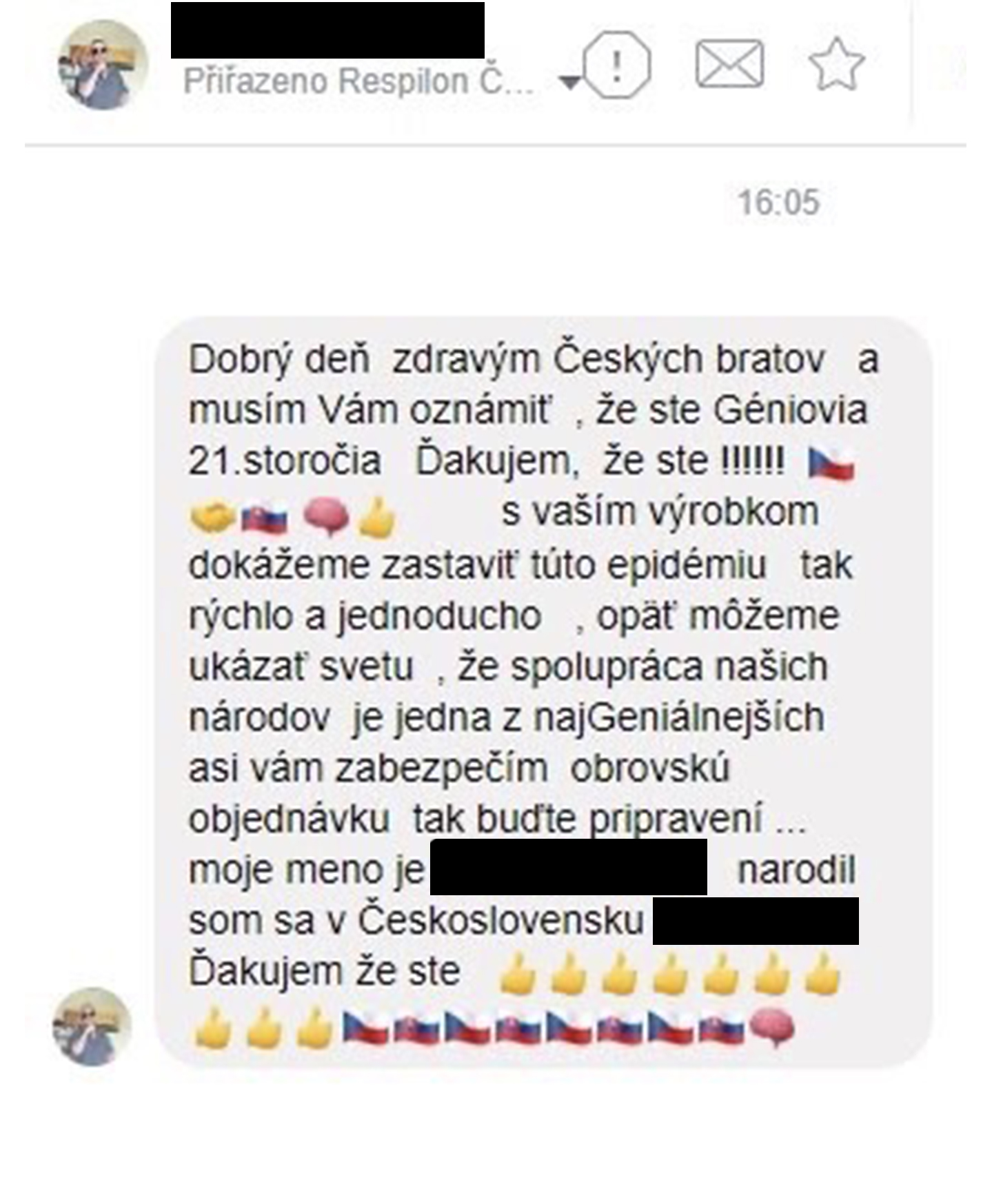
Task: Click the redacted name after "moje meno je"
Action: 569,867
